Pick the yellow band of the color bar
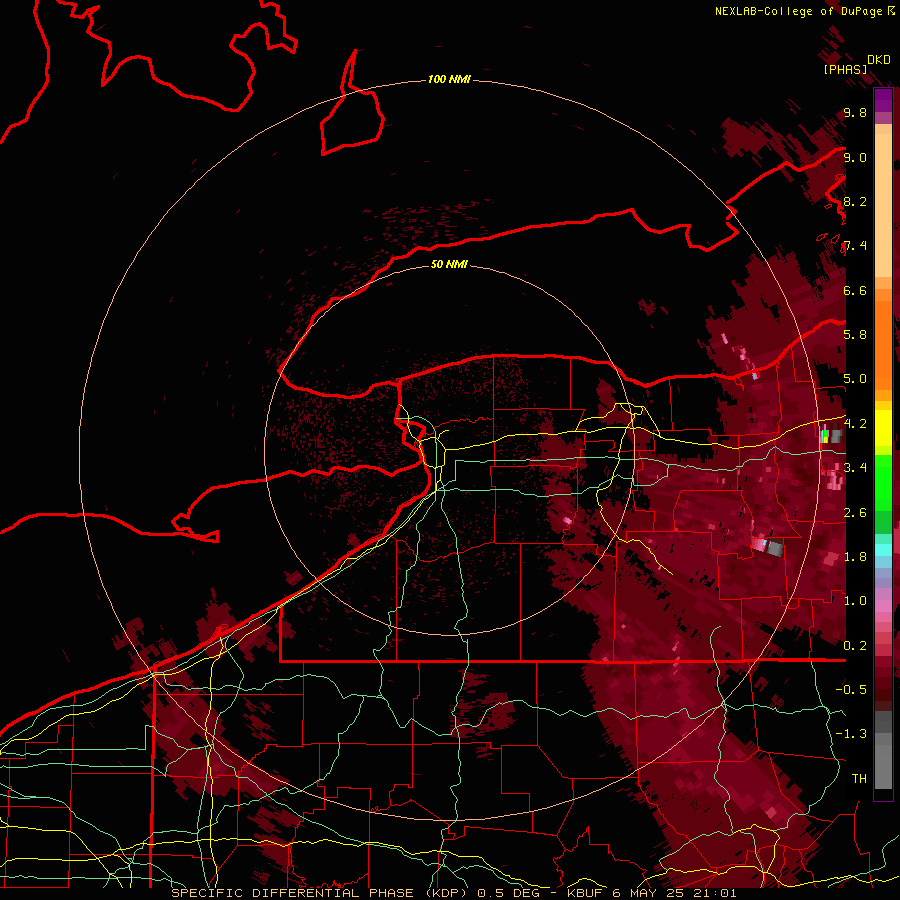Screen dimensions: 900x900 pyautogui.click(x=883, y=428)
